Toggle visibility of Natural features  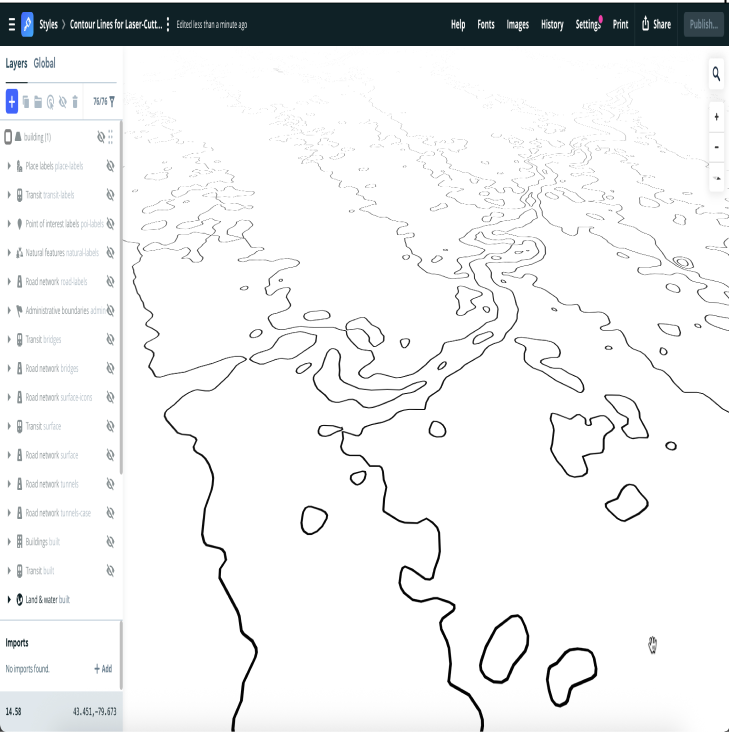point(111,253)
